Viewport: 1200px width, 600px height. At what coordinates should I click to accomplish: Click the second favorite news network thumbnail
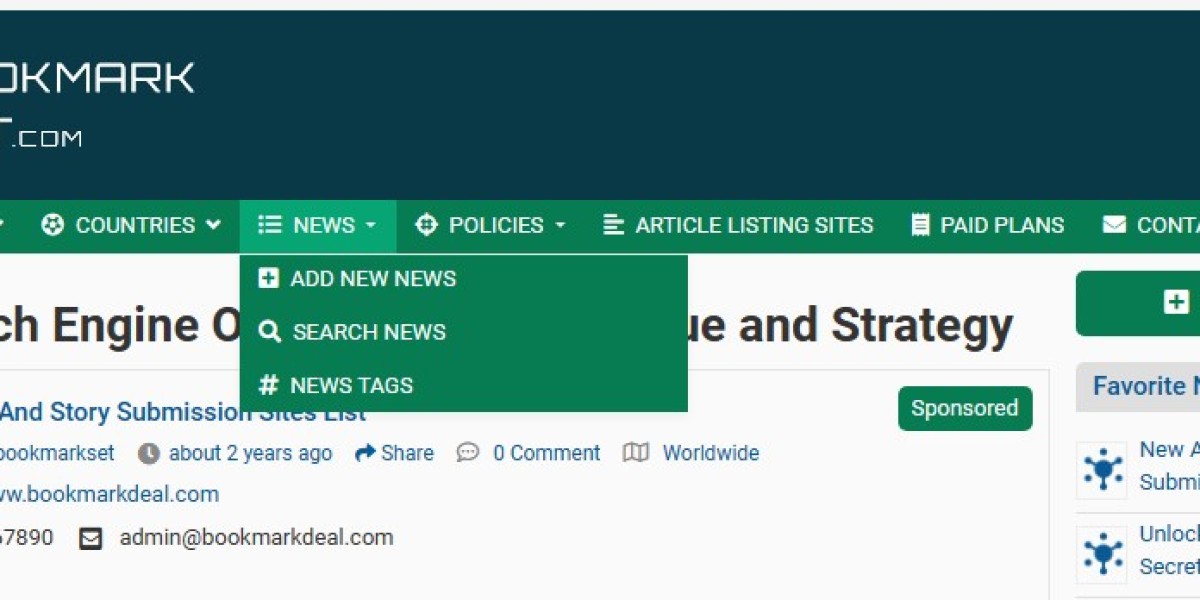[1102, 555]
